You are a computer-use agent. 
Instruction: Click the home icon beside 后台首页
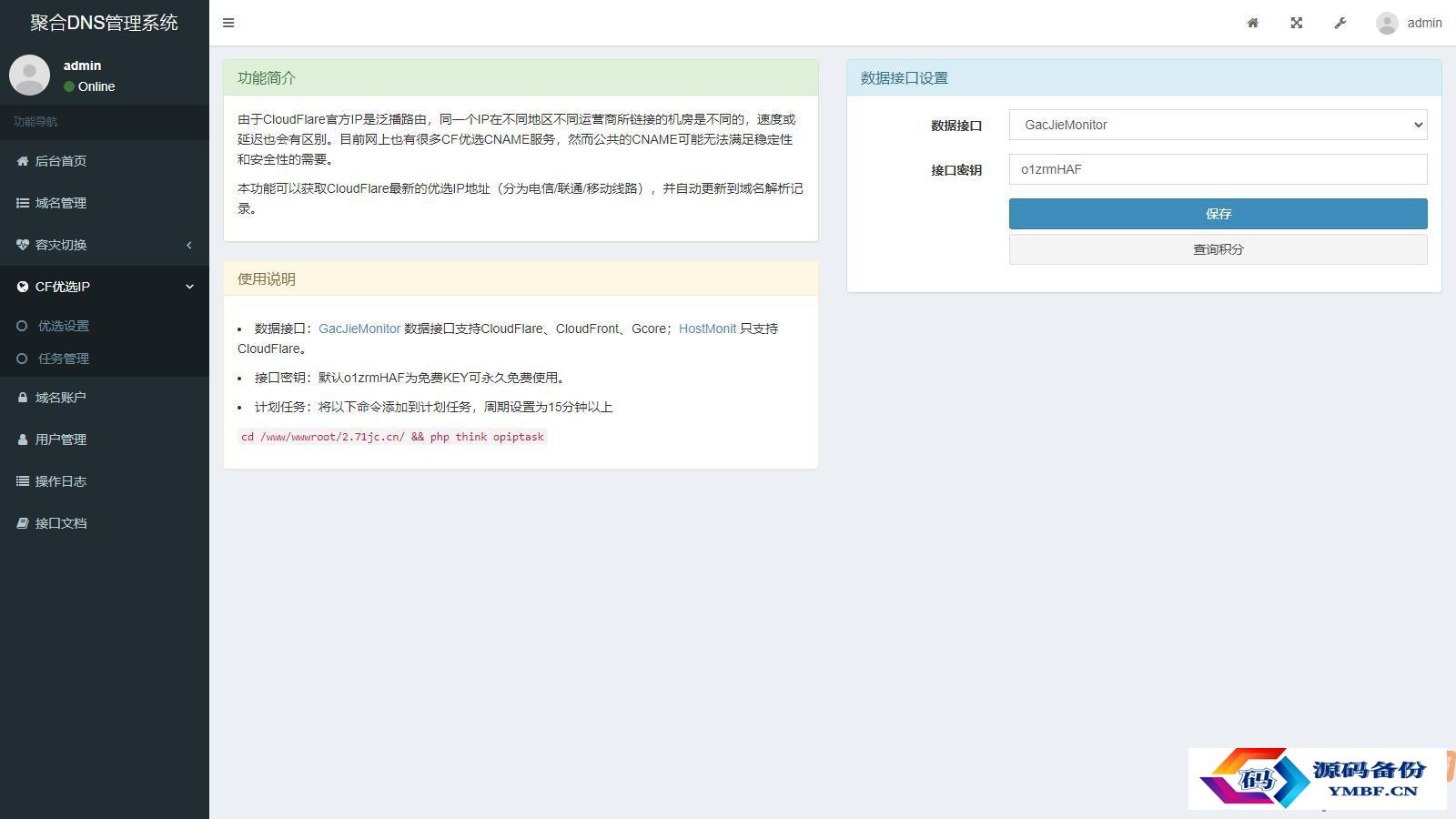tap(23, 161)
